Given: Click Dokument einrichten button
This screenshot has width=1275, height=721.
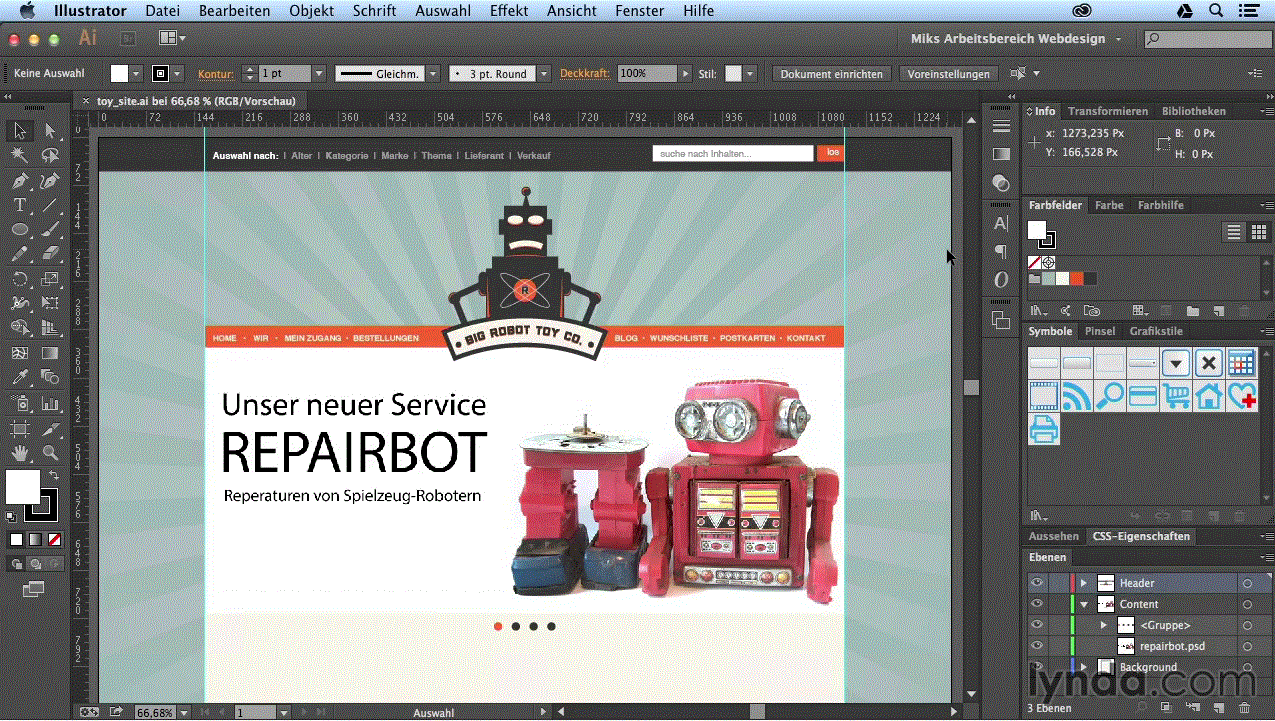Looking at the screenshot, I should coord(832,74).
